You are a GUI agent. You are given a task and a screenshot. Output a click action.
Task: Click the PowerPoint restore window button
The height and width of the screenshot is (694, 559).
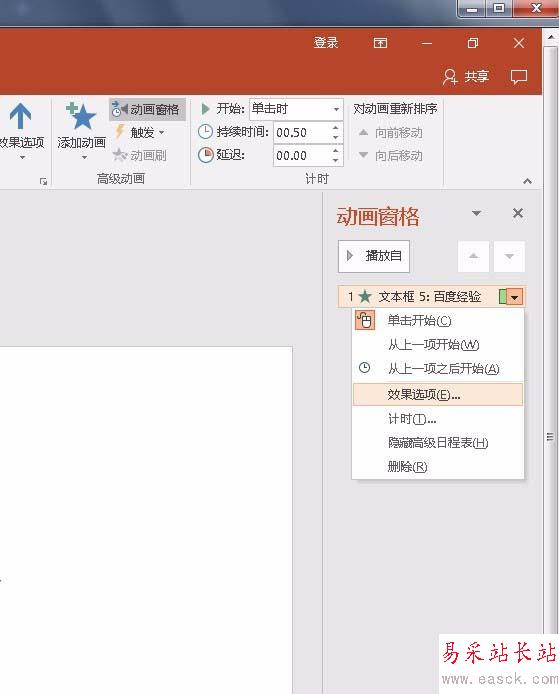473,43
